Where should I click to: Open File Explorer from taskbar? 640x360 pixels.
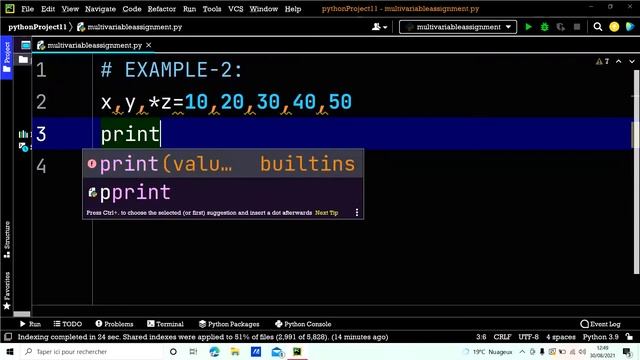coord(235,351)
